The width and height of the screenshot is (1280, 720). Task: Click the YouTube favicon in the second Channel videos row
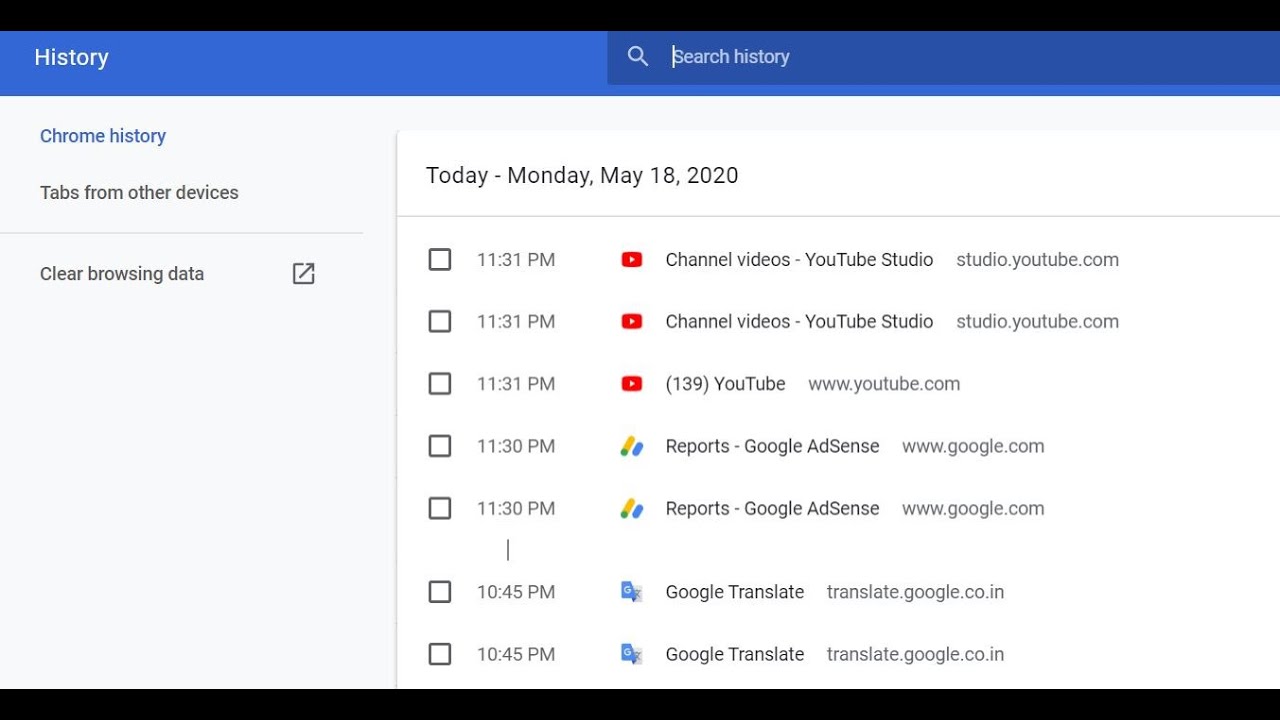pyautogui.click(x=631, y=322)
